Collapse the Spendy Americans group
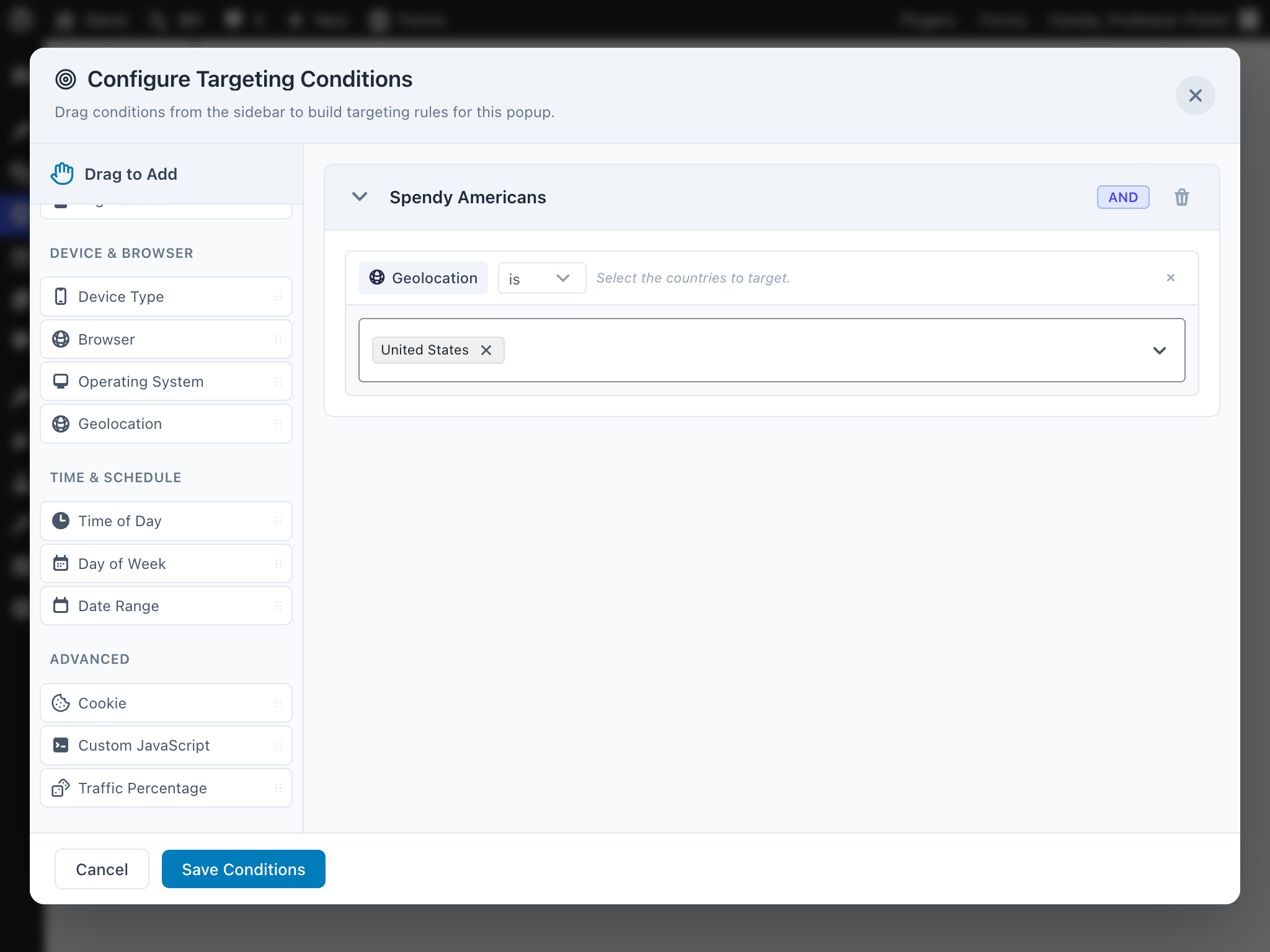 click(x=360, y=197)
